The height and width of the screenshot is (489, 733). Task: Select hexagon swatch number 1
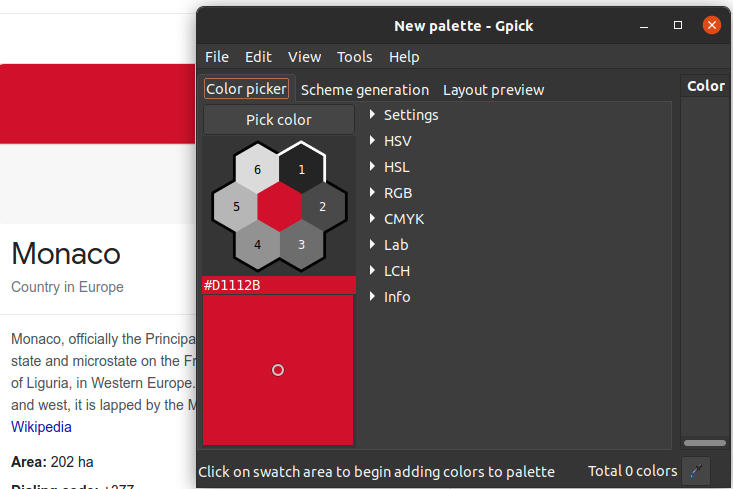[302, 169]
